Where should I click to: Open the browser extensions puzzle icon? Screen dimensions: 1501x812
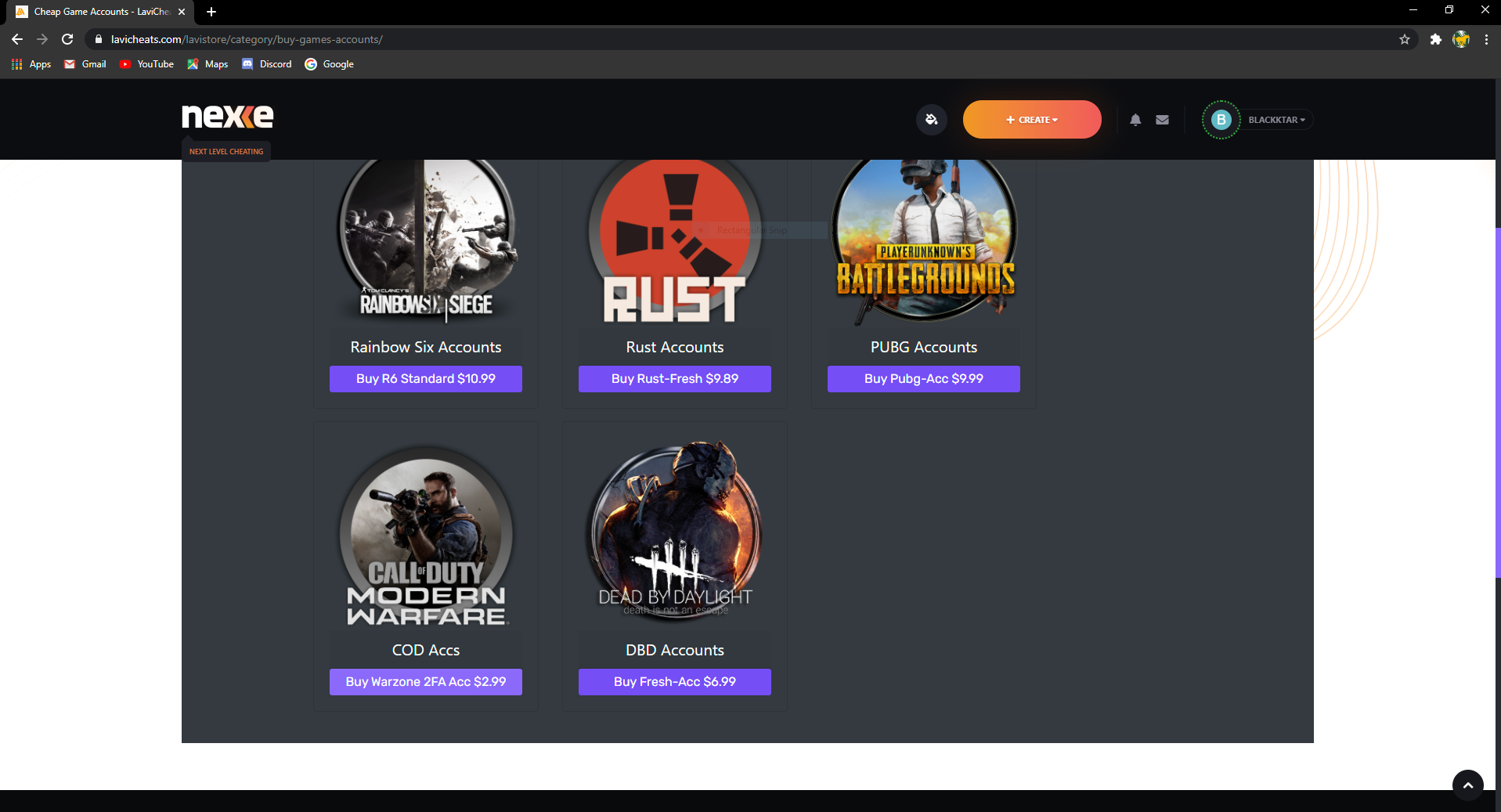[x=1435, y=39]
